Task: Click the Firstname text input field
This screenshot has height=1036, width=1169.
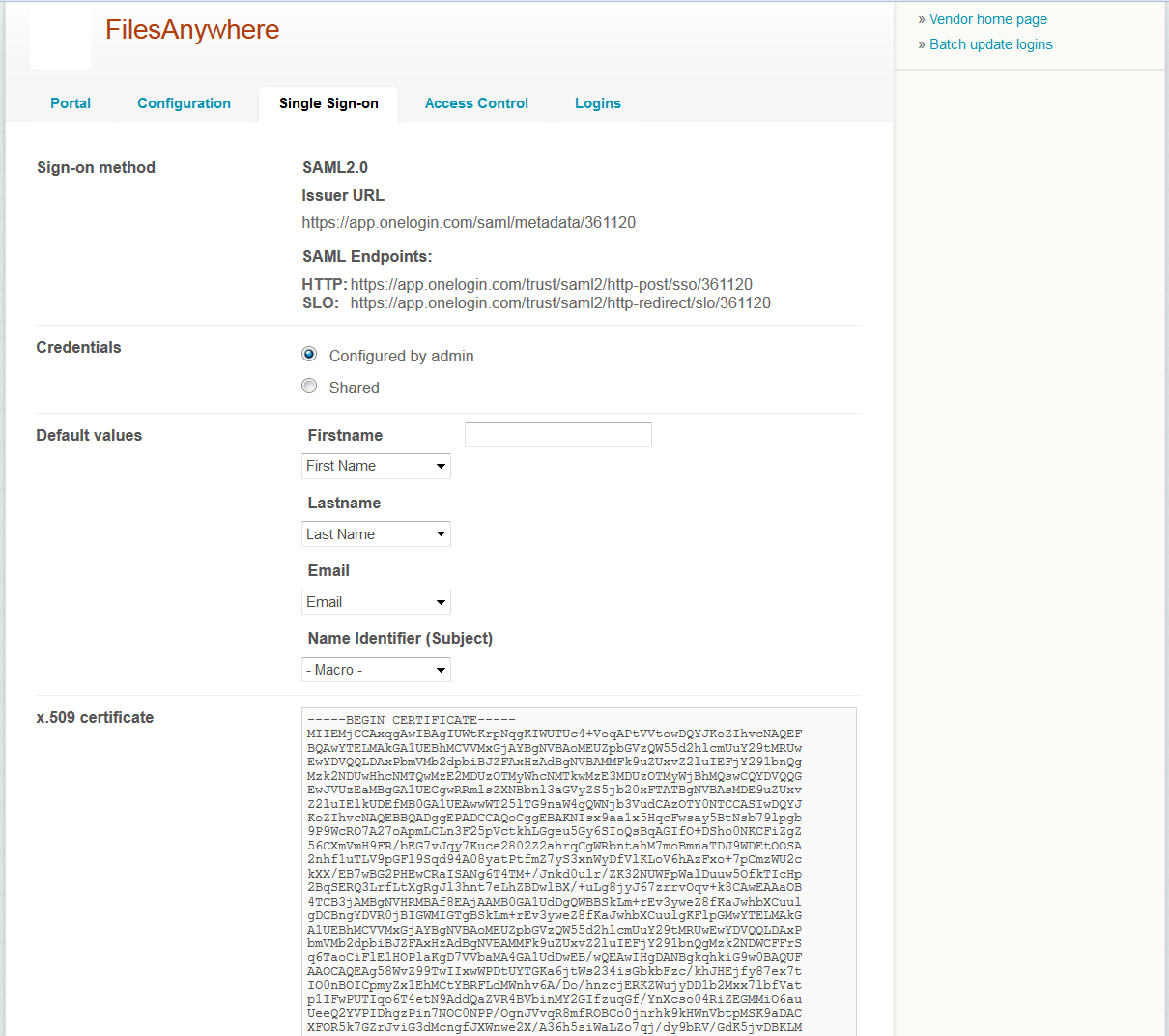Action: 558,435
